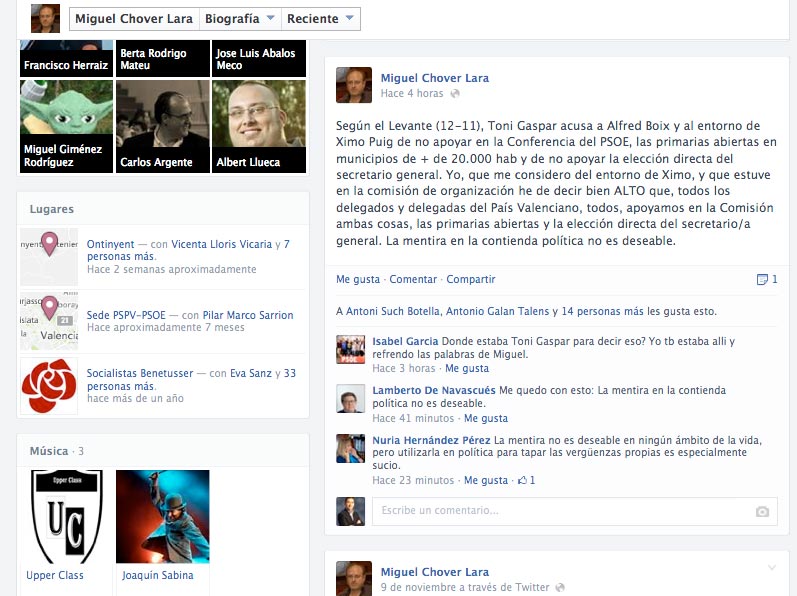Open Pilar Marco Sarrion profile link
This screenshot has height=596, width=797.
click(248, 315)
